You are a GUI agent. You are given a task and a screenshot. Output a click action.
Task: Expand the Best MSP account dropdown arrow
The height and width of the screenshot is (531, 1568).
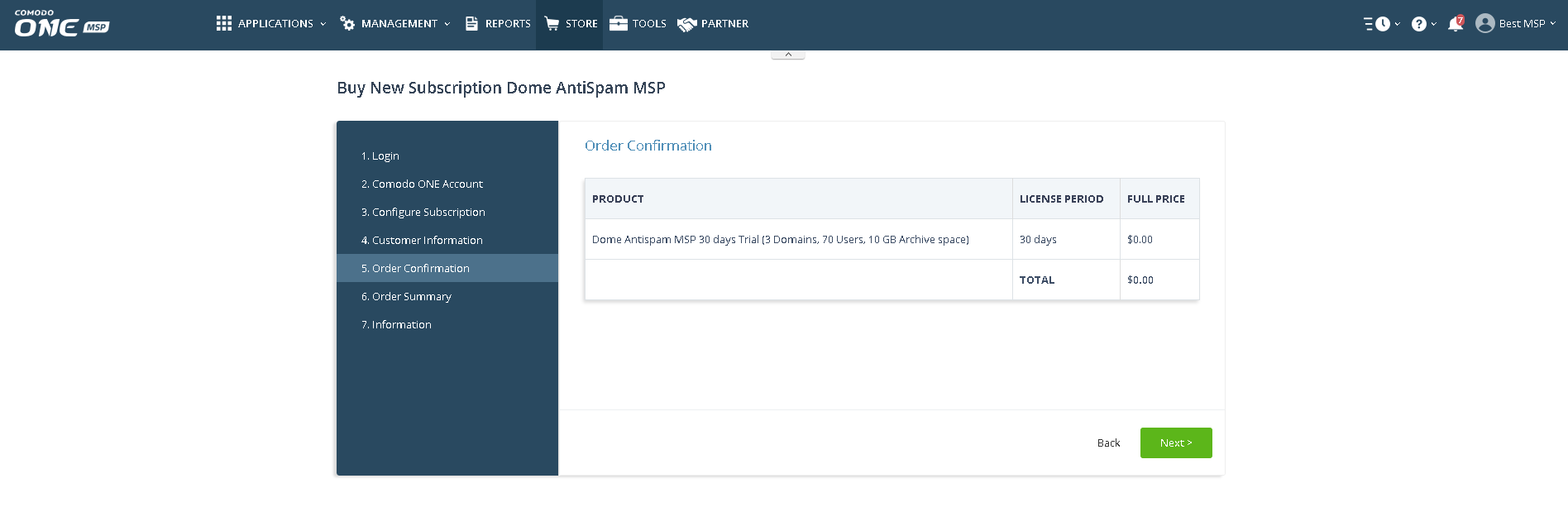coord(1552,23)
